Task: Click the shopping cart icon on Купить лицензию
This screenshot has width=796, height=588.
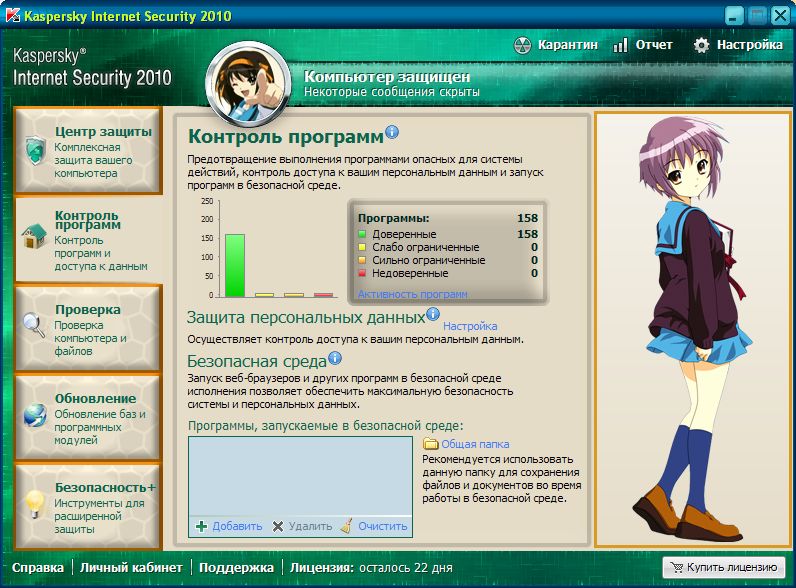Action: coord(677,567)
